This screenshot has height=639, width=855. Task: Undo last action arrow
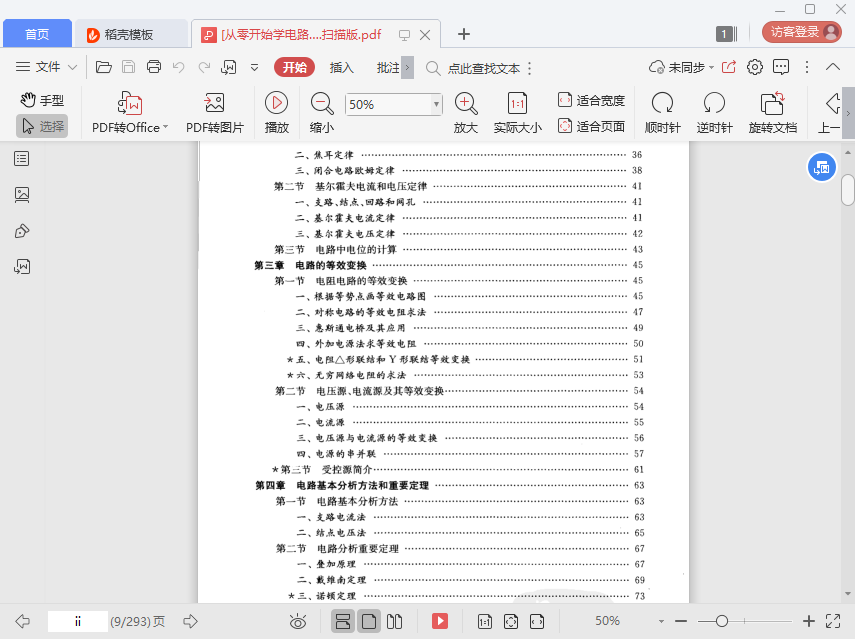(x=179, y=67)
